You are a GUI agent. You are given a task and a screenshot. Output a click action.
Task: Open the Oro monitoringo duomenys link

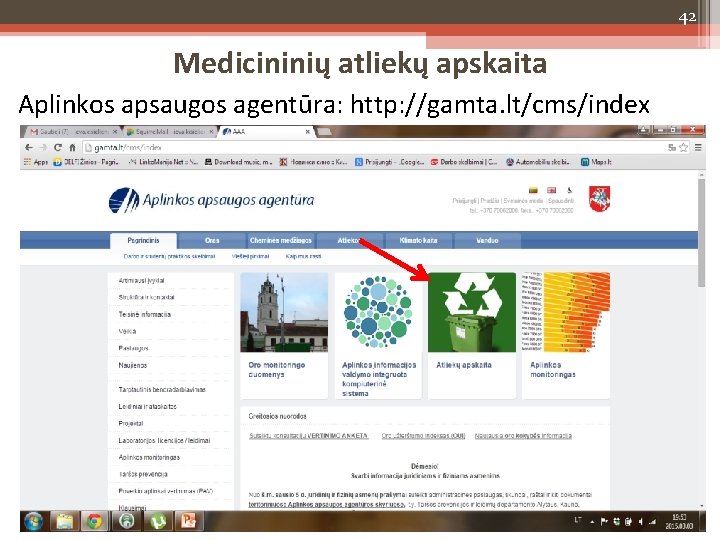coord(276,370)
